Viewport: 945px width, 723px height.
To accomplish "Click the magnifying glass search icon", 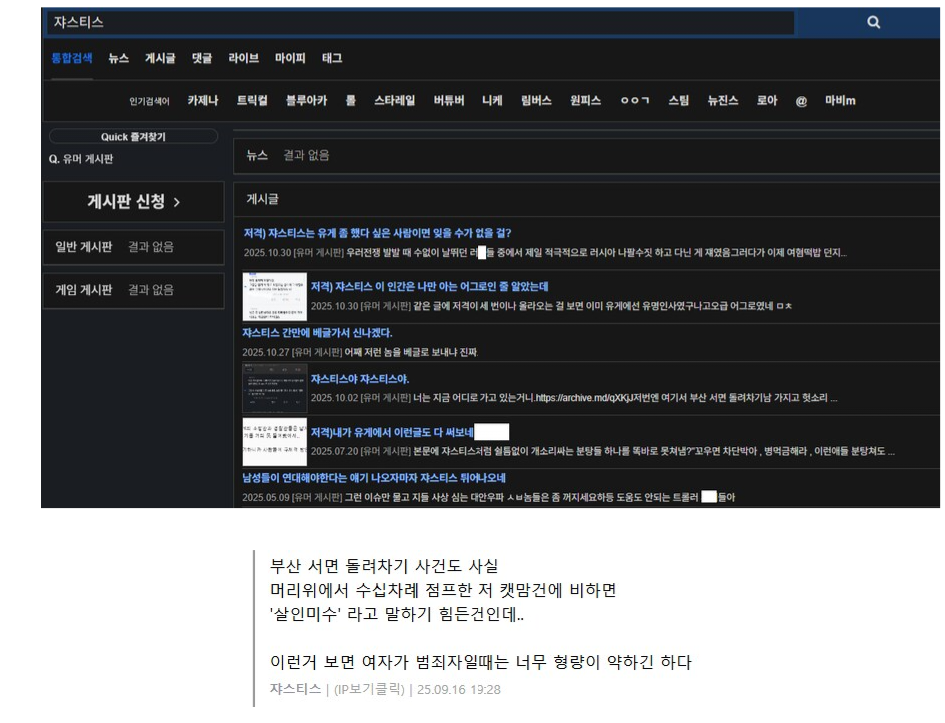I will (x=873, y=22).
